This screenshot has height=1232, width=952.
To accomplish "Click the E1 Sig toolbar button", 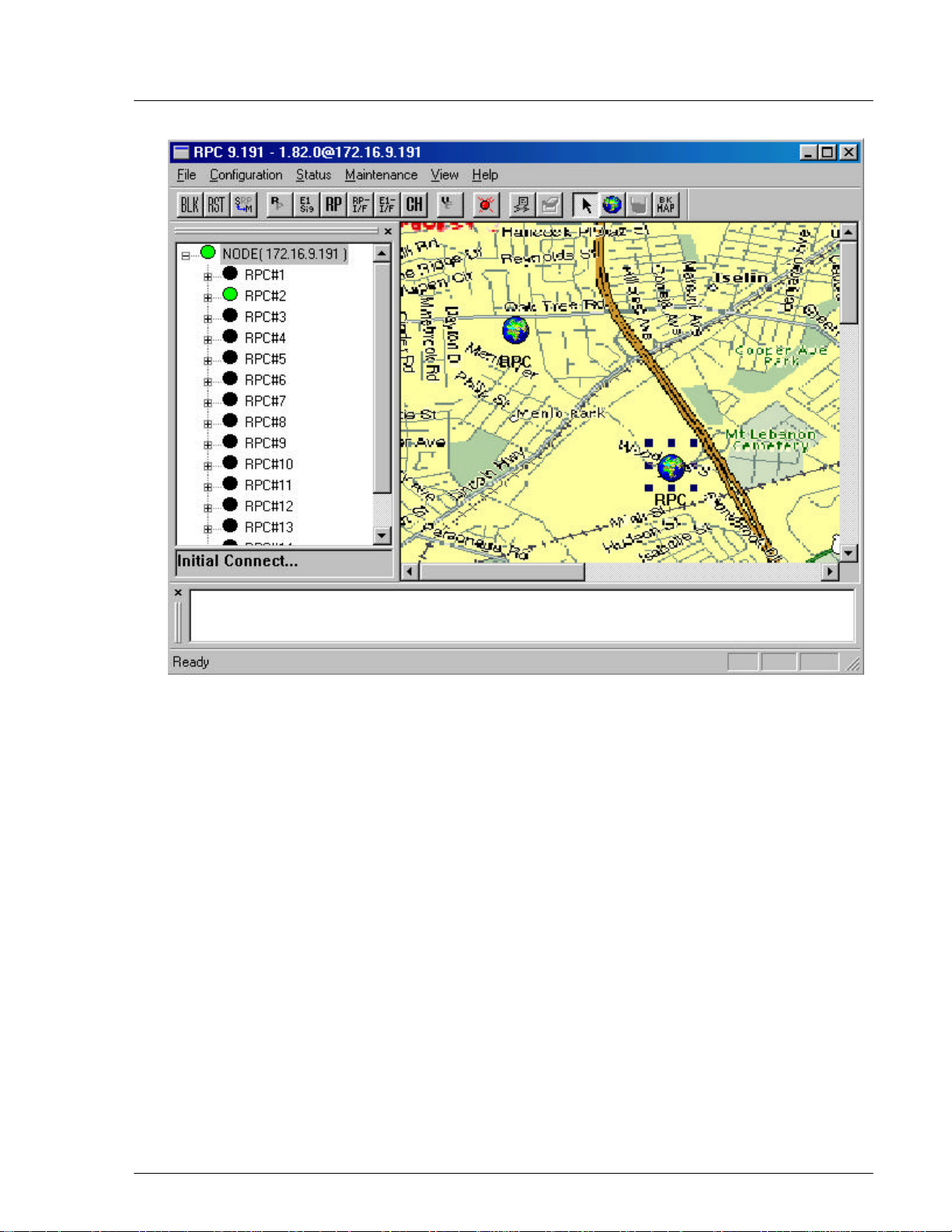I will coord(307,204).
